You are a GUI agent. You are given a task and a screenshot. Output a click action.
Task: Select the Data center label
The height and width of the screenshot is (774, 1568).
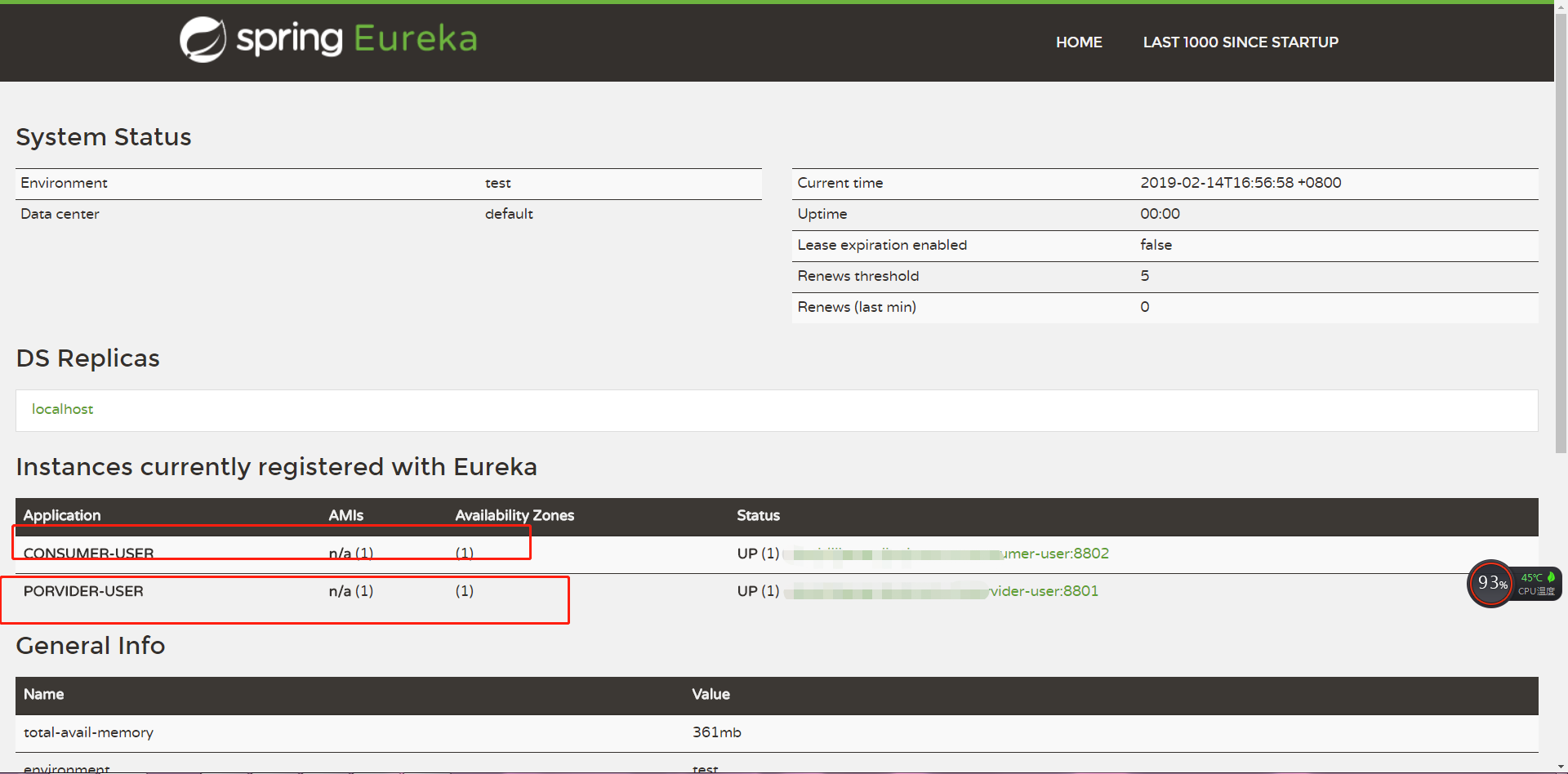[x=60, y=214]
